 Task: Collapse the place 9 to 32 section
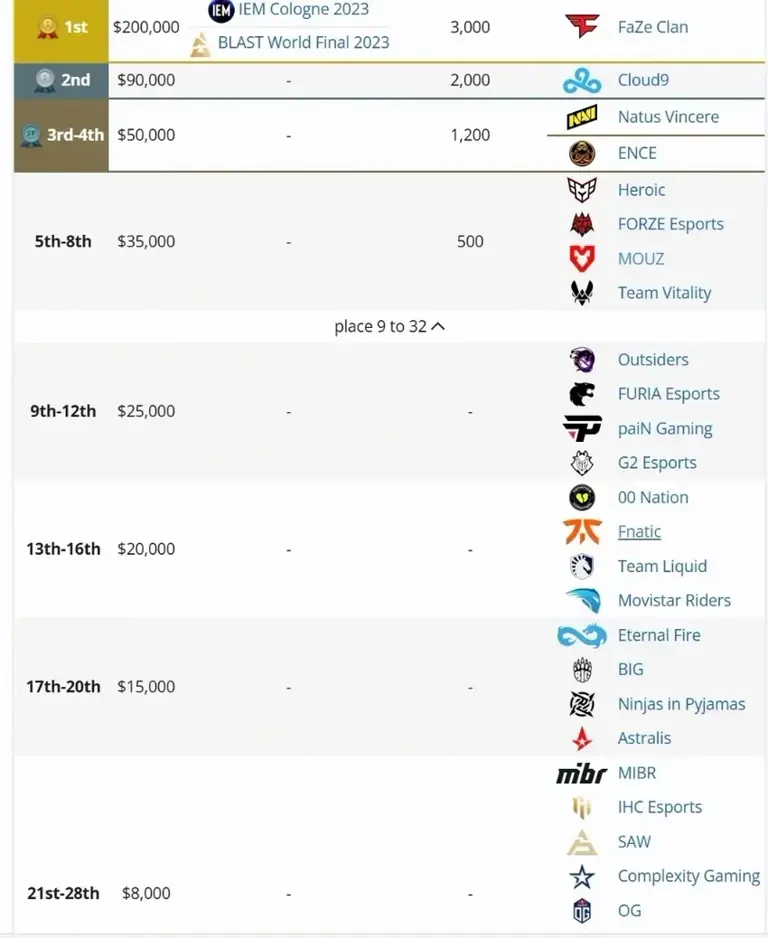tap(389, 327)
